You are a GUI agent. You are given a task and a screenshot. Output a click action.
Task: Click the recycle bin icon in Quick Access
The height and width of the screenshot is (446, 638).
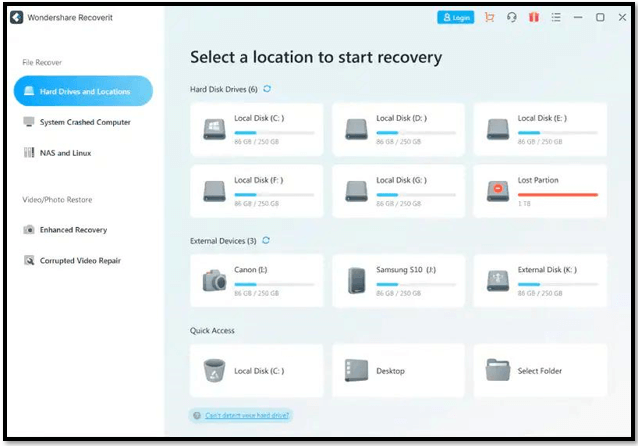214,370
